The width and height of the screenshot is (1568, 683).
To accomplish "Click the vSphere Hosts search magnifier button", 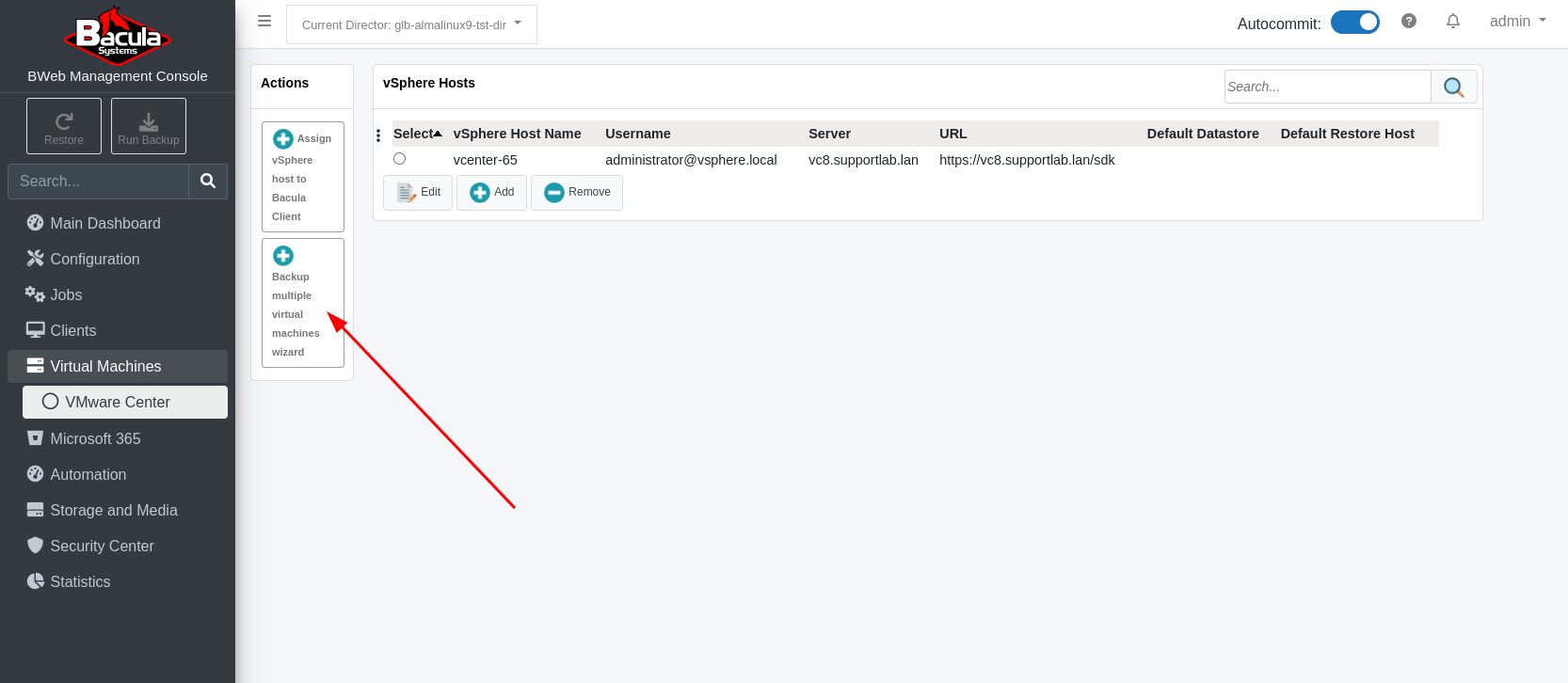I will coord(1454,87).
